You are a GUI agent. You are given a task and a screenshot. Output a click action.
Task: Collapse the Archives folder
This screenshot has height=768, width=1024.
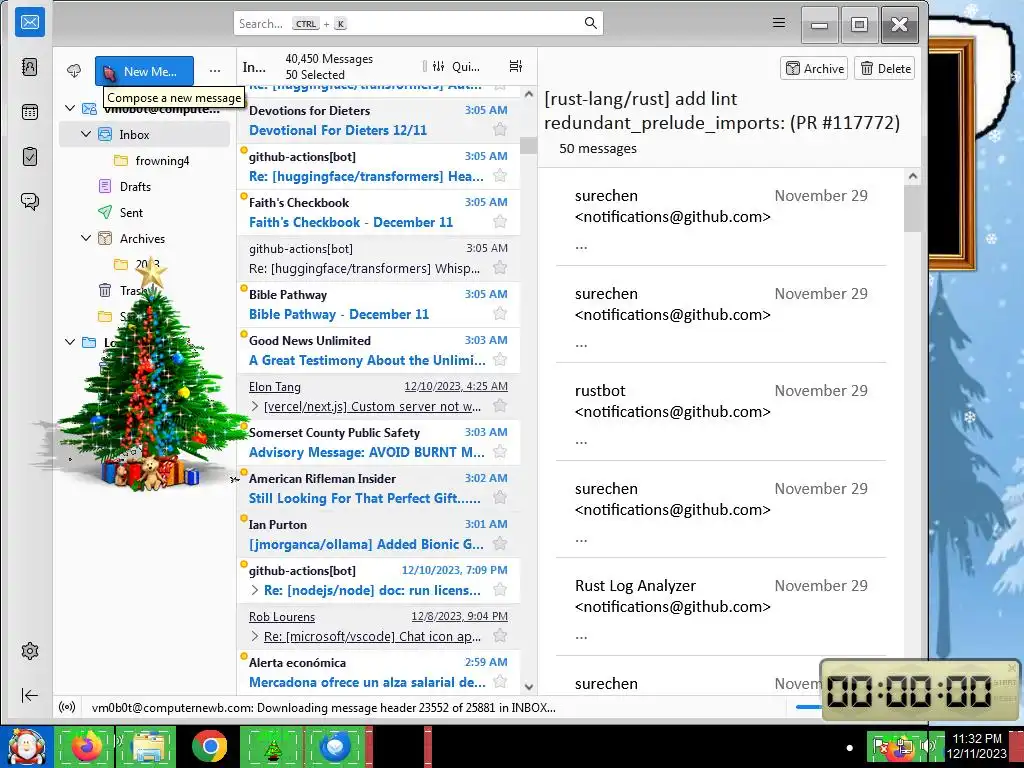[86, 238]
